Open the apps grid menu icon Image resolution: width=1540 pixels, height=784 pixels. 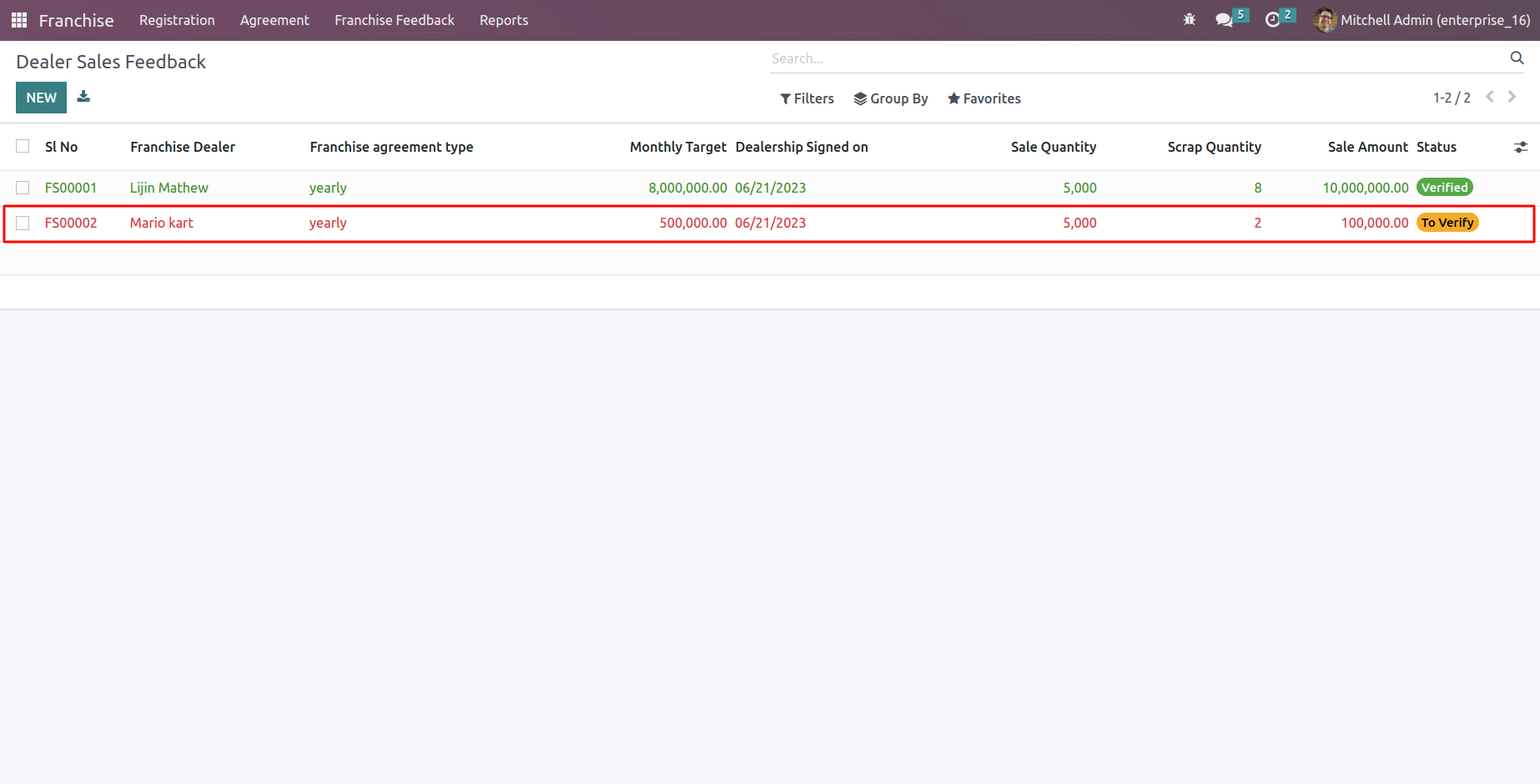point(19,20)
